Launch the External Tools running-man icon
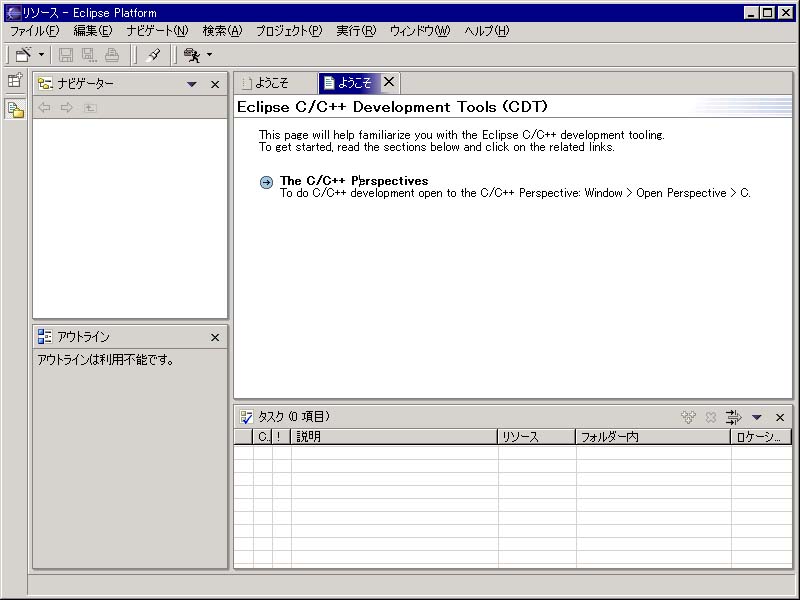This screenshot has width=800, height=600. click(192, 55)
